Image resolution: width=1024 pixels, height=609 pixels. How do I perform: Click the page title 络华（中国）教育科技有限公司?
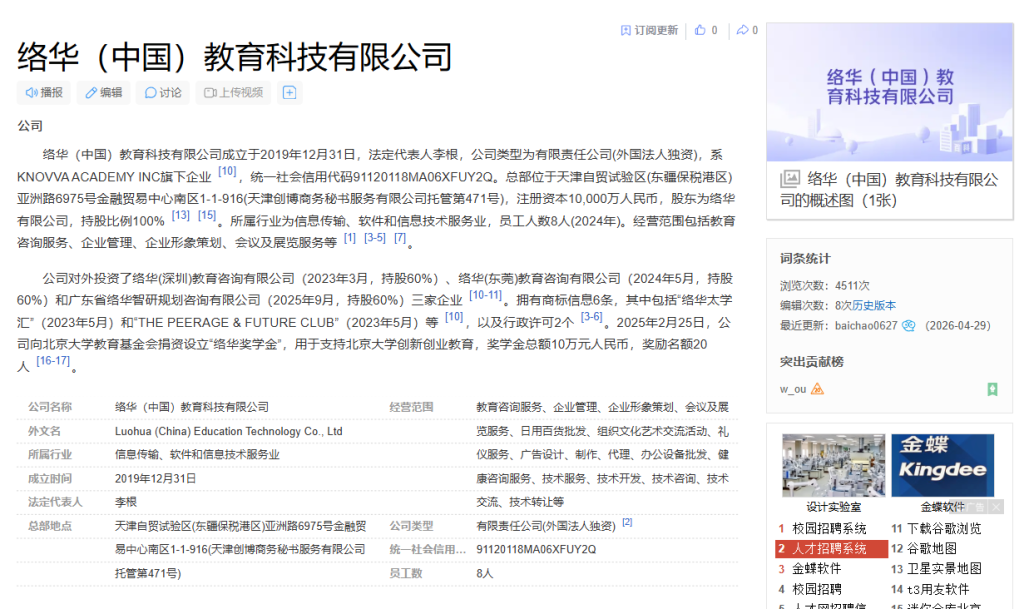pyautogui.click(x=234, y=57)
